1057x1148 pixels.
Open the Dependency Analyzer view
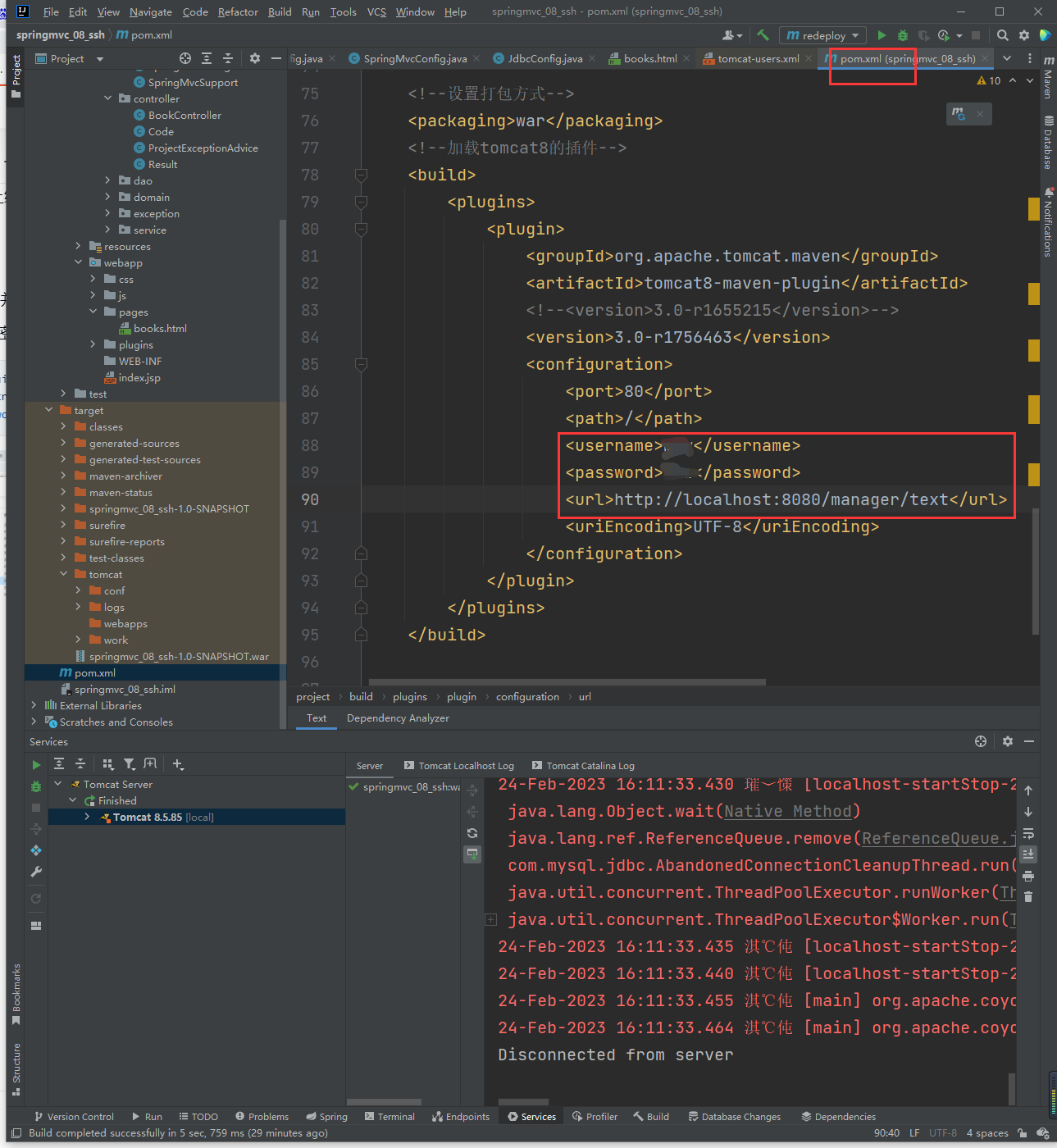(x=398, y=717)
